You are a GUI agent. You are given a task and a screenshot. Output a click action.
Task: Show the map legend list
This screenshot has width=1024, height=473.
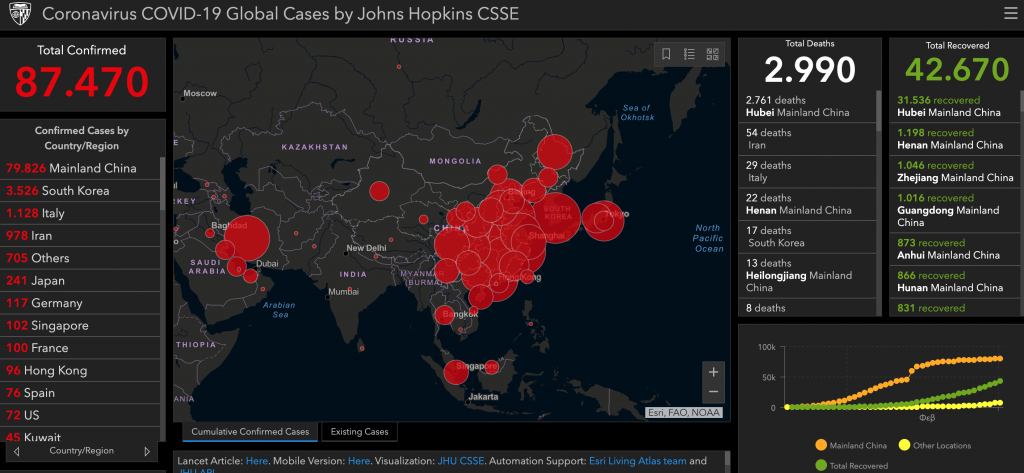tap(689, 55)
